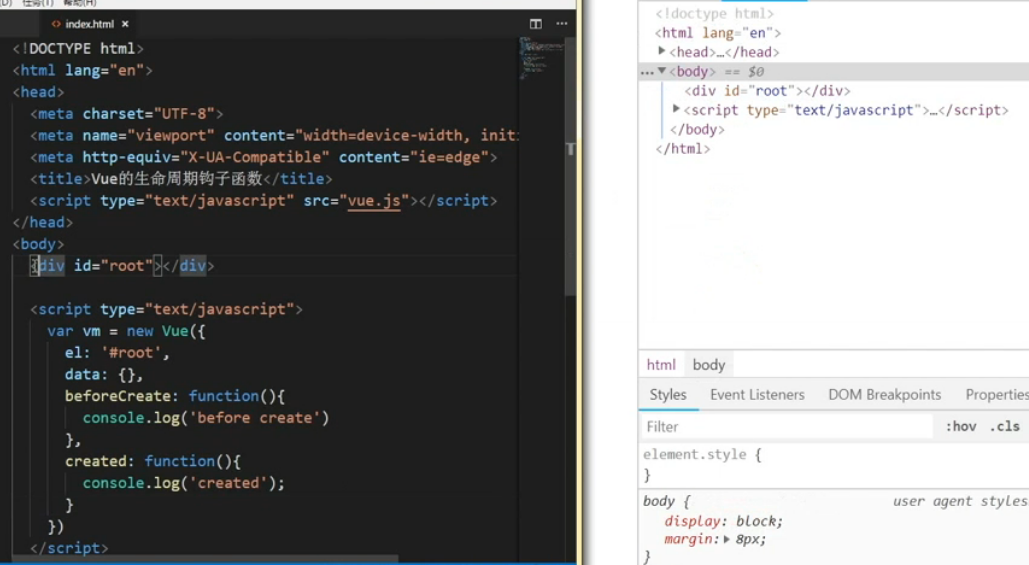This screenshot has width=1029, height=565.
Task: Open the editor more actions ellipsis
Action: [562, 24]
